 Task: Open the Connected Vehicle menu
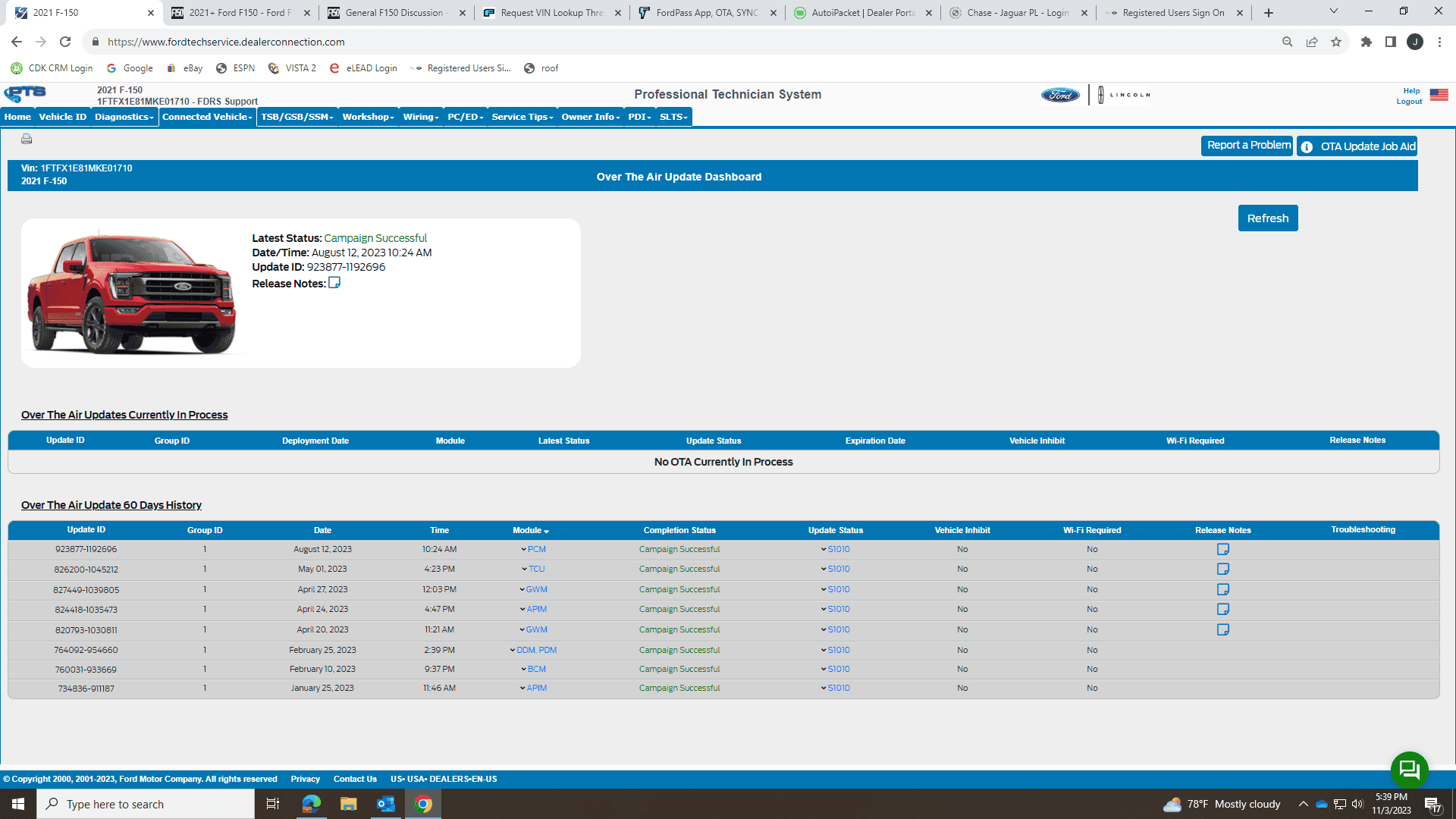coord(207,117)
